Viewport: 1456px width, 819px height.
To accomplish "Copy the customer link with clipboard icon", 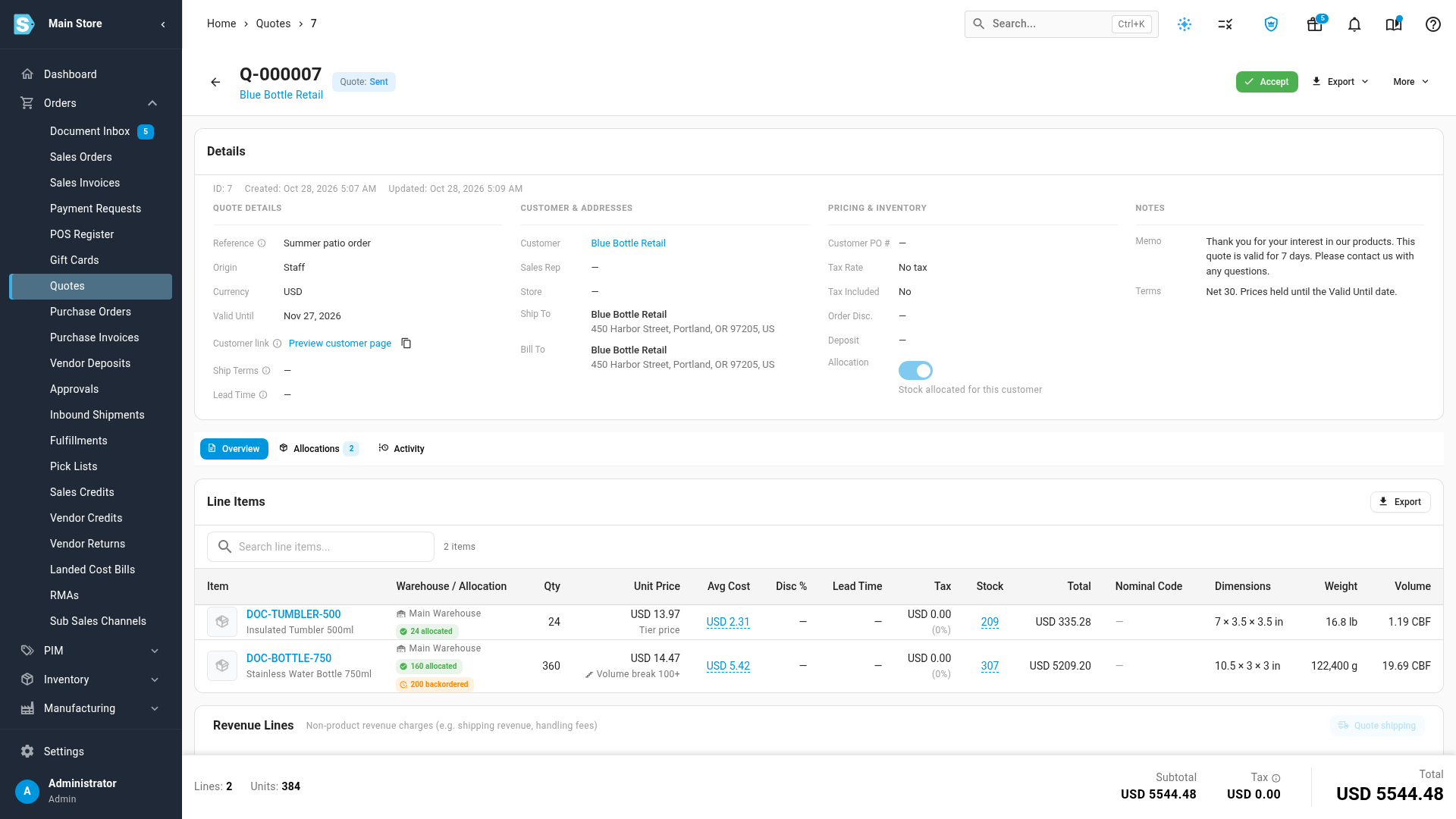I will (x=406, y=344).
